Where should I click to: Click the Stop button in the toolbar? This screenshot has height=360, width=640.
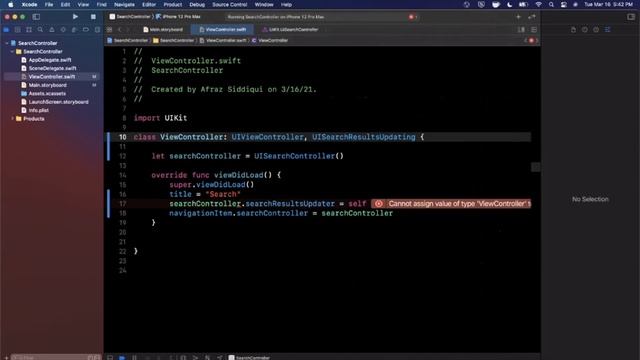coord(93,17)
